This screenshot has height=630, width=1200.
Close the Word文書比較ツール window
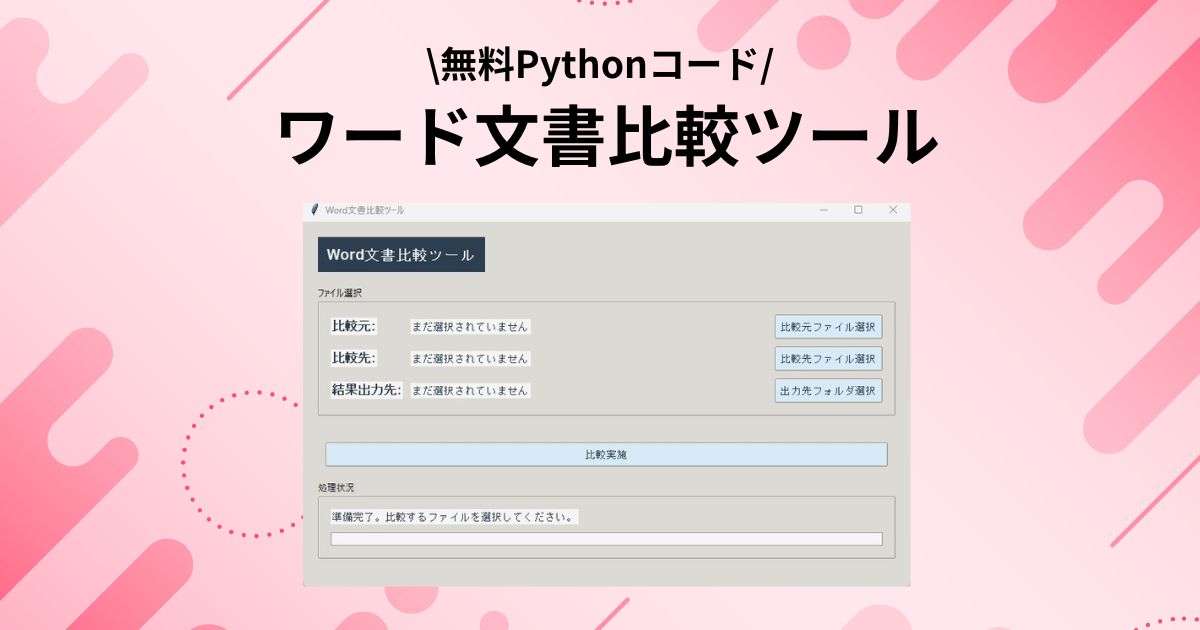(x=893, y=210)
